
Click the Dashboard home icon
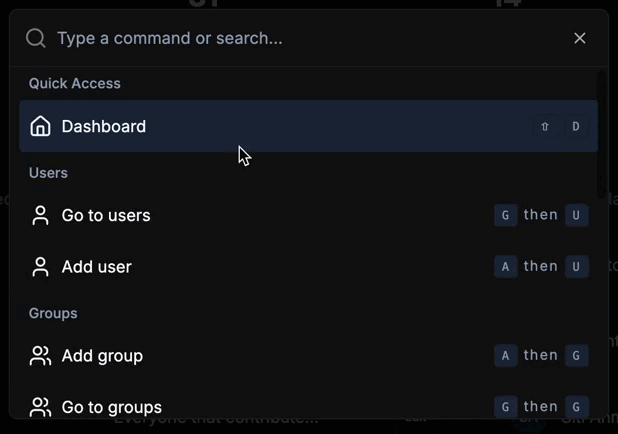(x=41, y=126)
